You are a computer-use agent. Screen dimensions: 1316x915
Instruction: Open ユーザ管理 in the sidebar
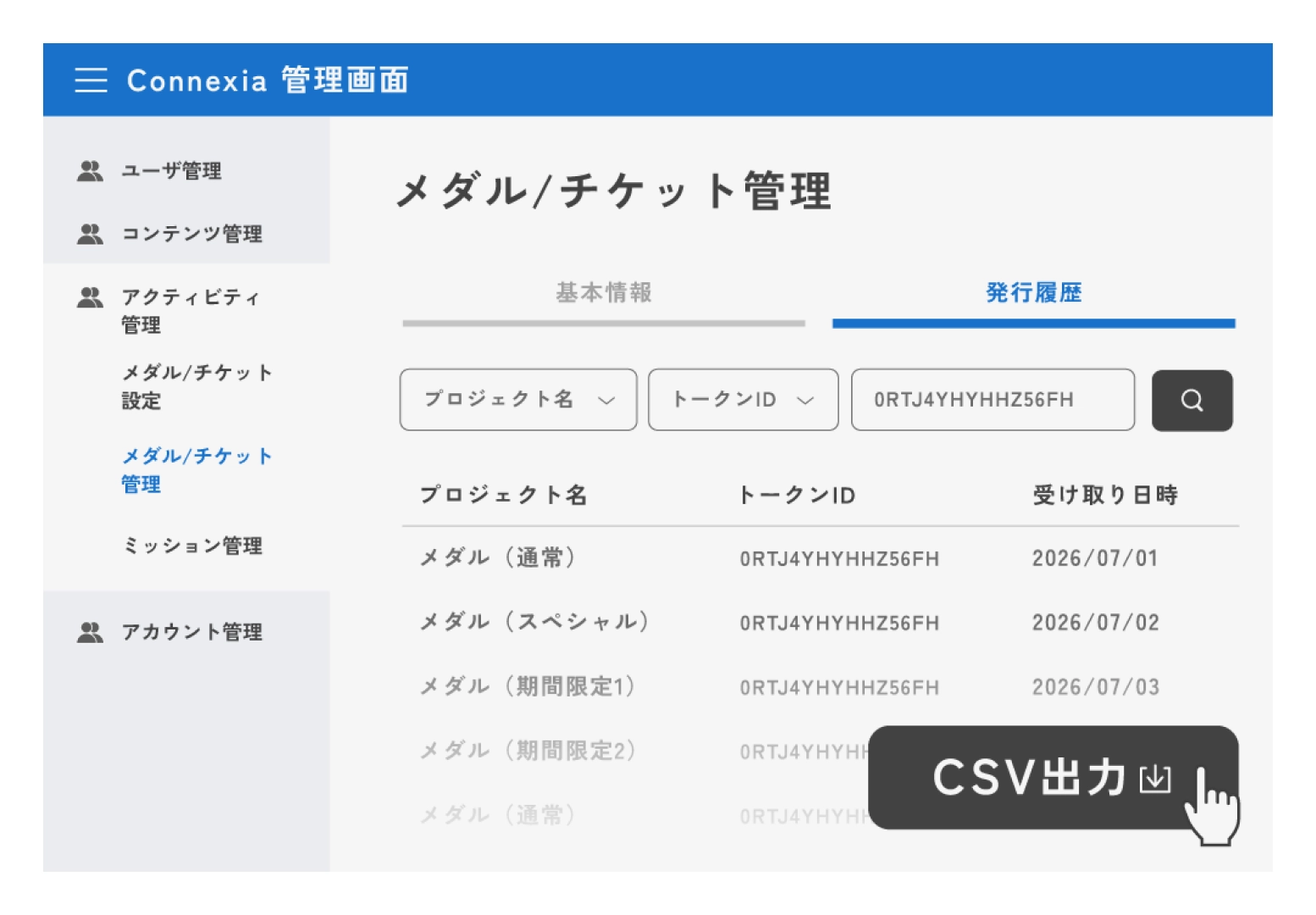coord(171,171)
